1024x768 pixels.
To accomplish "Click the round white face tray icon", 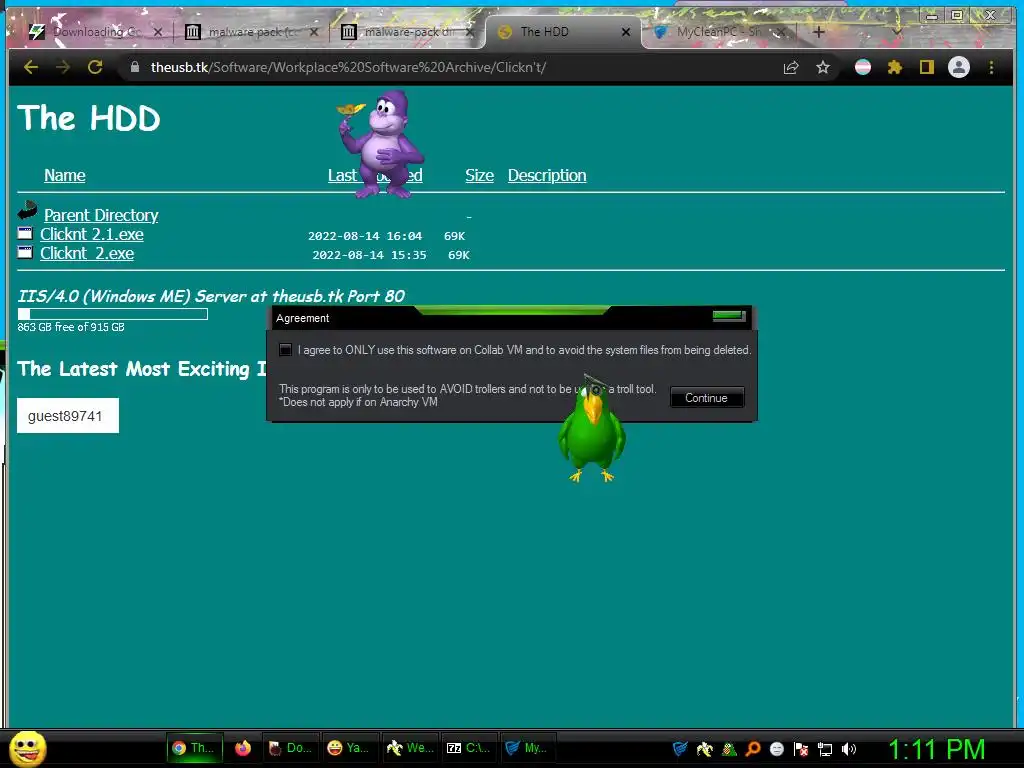I will (x=776, y=749).
